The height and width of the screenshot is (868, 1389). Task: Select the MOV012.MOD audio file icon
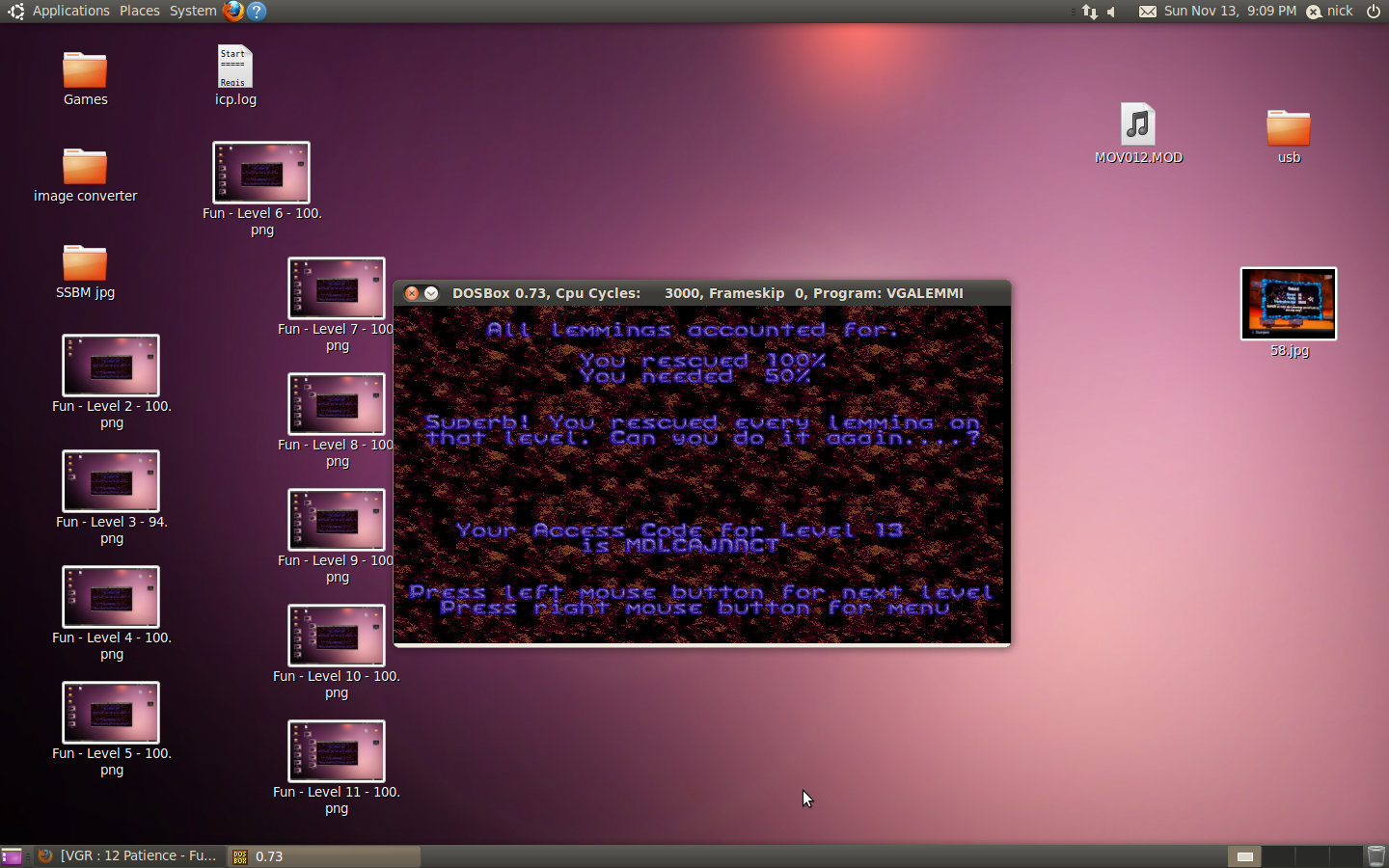[x=1138, y=125]
